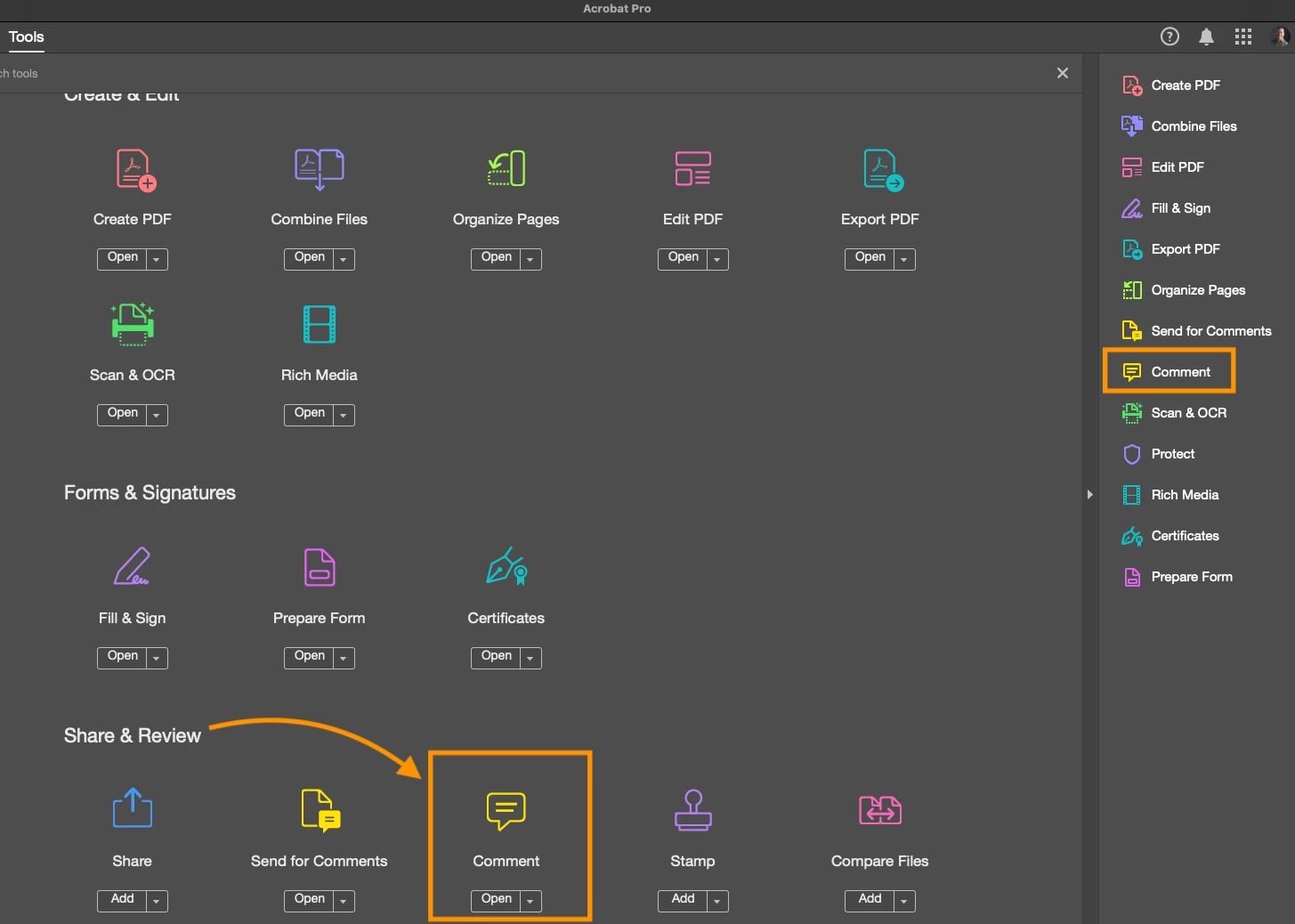Screen dimensions: 1295x924
Task: Click the Combine Files tool icon in grid
Action: [319, 169]
